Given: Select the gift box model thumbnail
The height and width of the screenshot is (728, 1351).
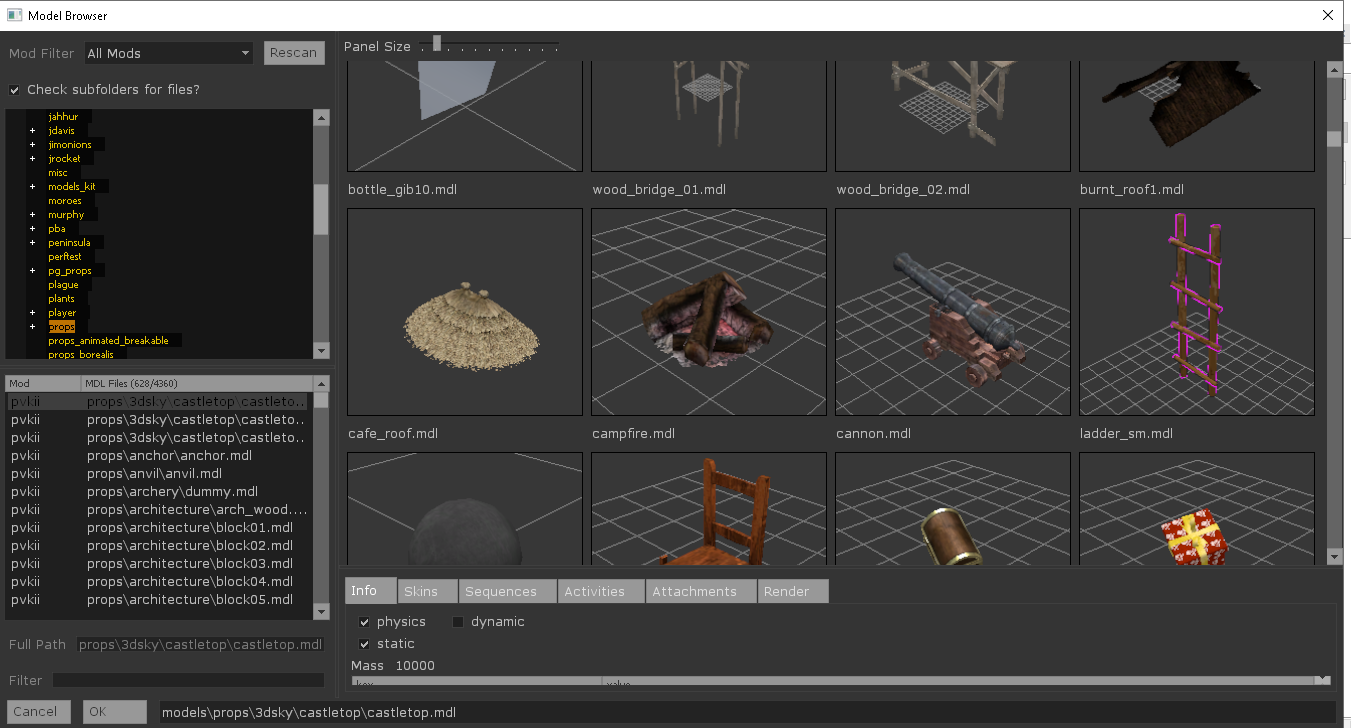Looking at the screenshot, I should [x=1197, y=509].
